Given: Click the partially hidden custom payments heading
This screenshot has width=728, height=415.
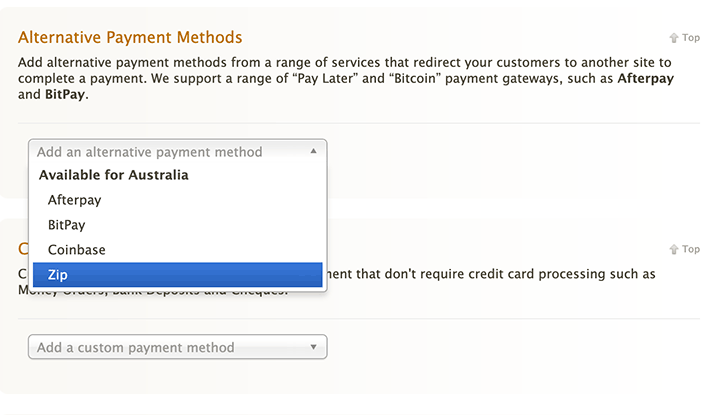Looking at the screenshot, I should [x=23, y=249].
